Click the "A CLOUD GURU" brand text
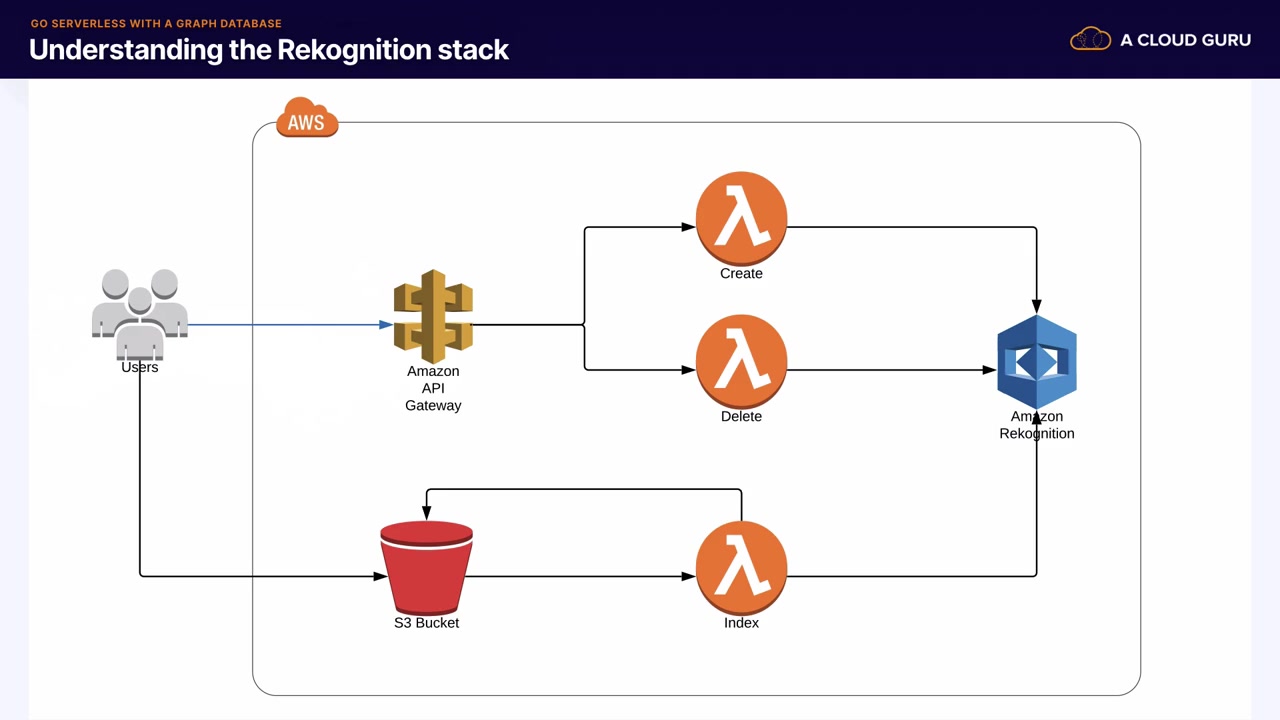Viewport: 1280px width, 720px height. pyautogui.click(x=1185, y=40)
